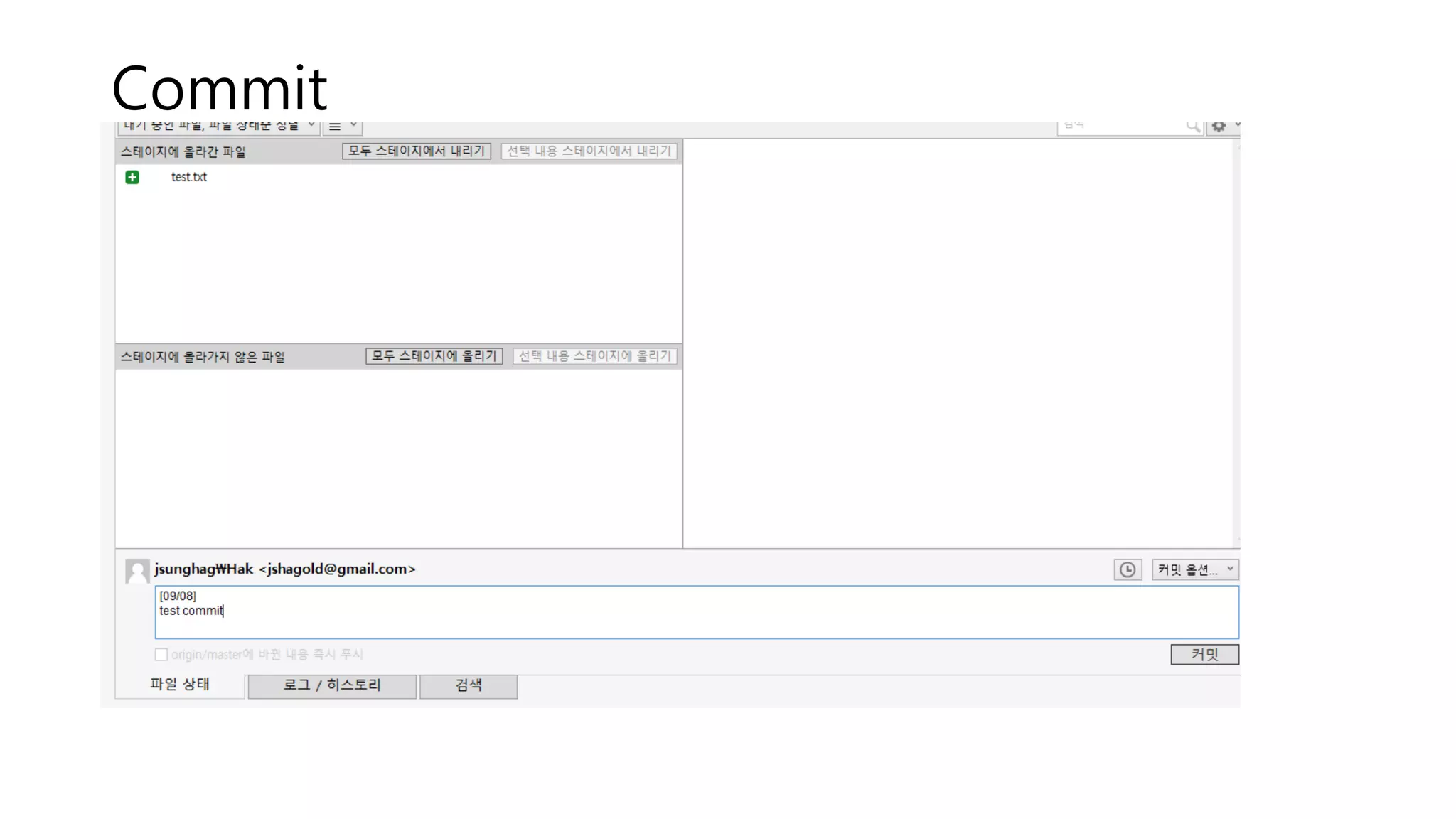Click 모두 스테이지에서 내리기 button
Viewport: 1456px width, 819px height.
[416, 151]
